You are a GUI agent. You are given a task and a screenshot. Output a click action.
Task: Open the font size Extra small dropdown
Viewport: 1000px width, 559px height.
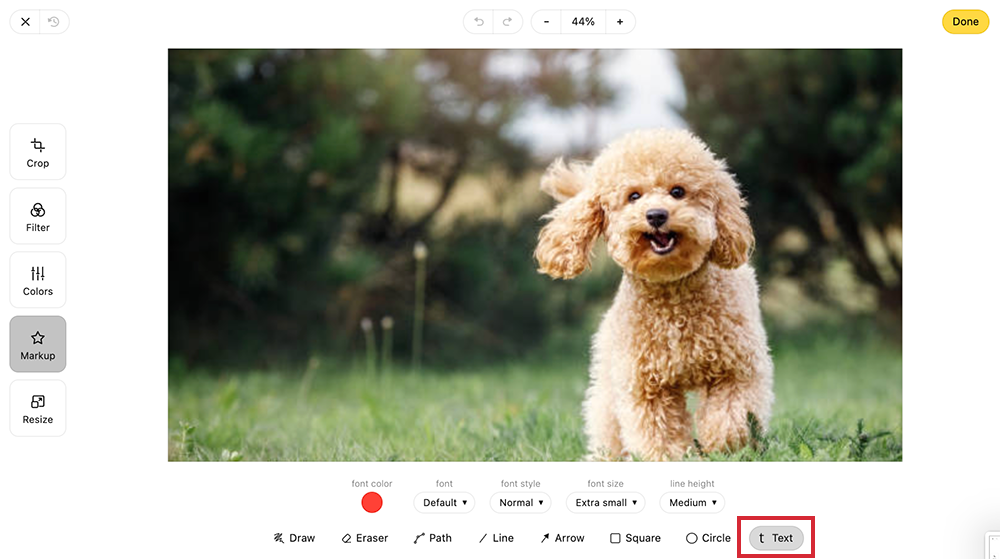pyautogui.click(x=606, y=503)
